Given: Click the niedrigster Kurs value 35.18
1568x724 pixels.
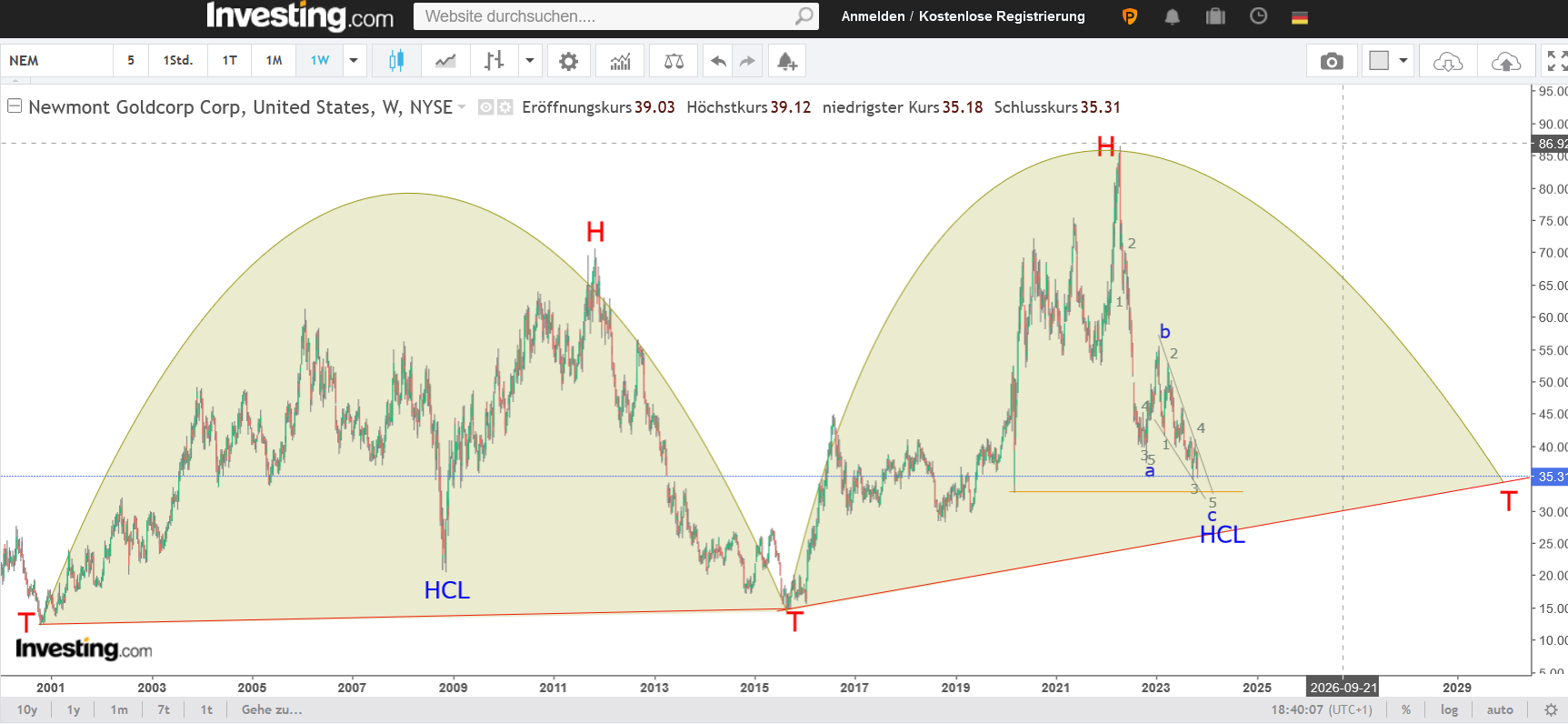Looking at the screenshot, I should point(963,107).
